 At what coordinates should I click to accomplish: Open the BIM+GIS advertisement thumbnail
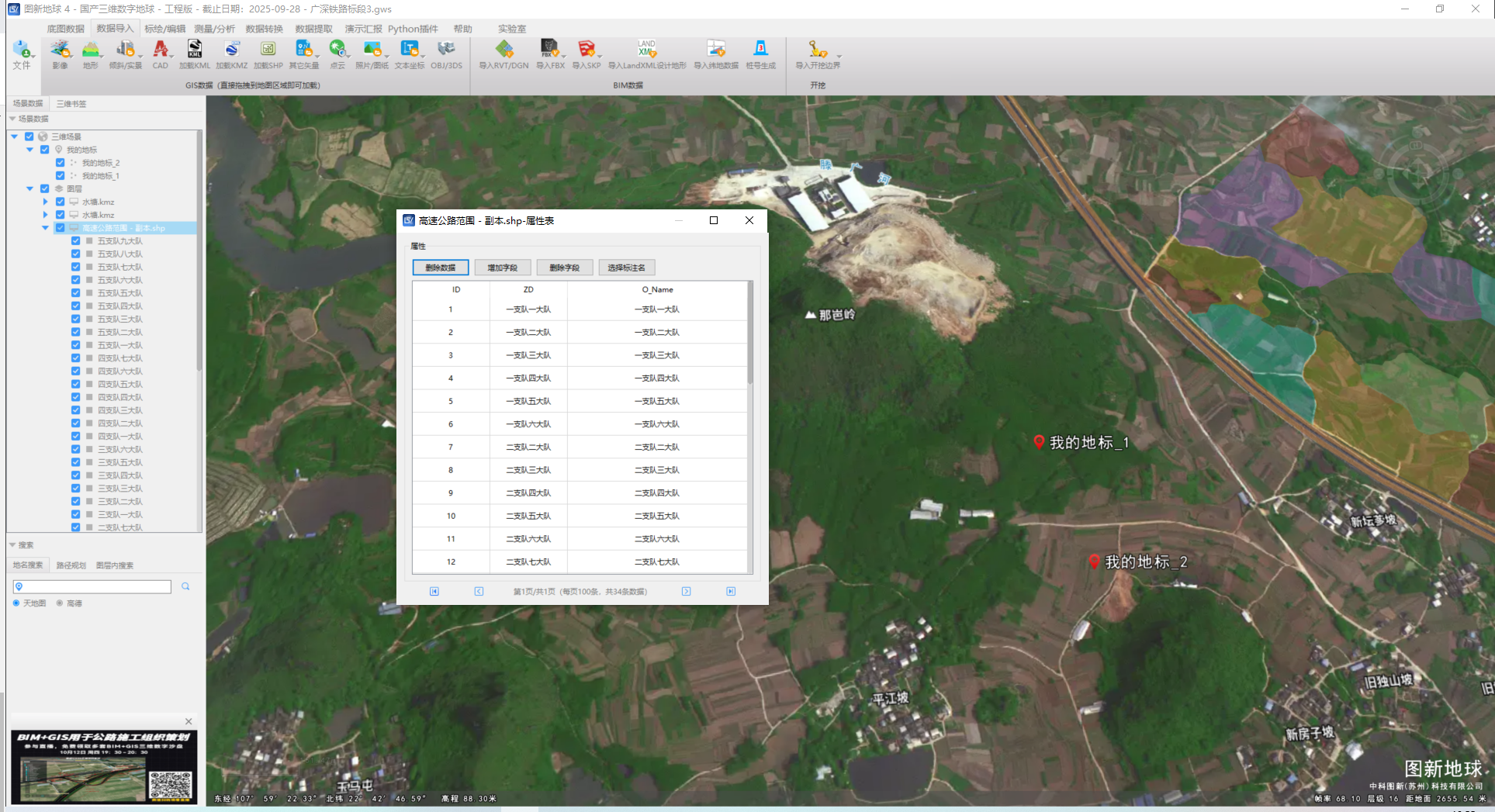click(x=104, y=766)
